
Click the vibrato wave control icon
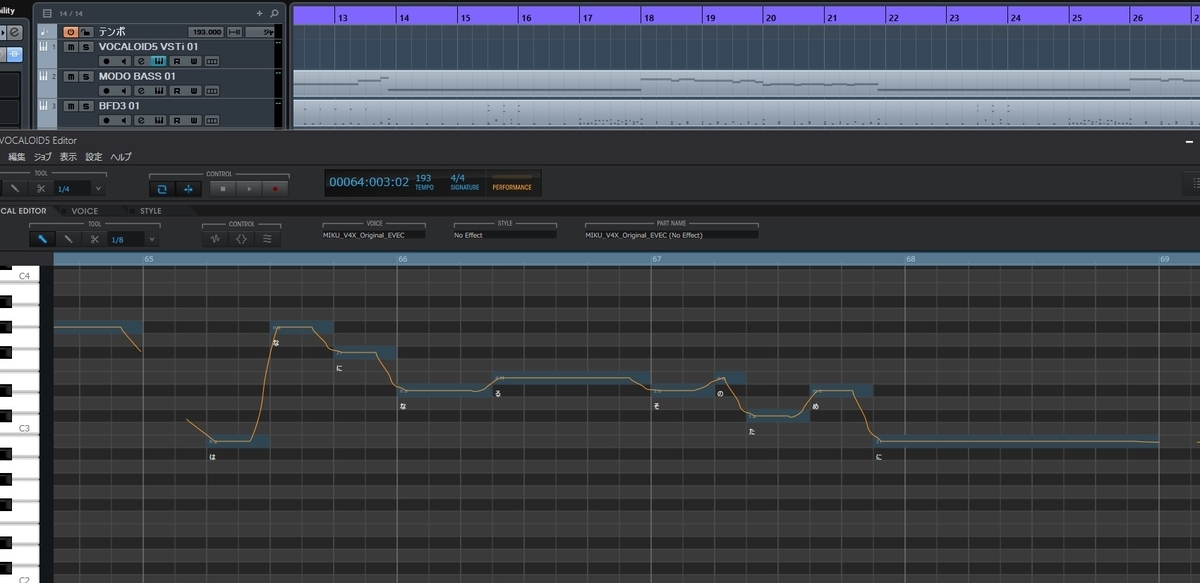[x=267, y=239]
